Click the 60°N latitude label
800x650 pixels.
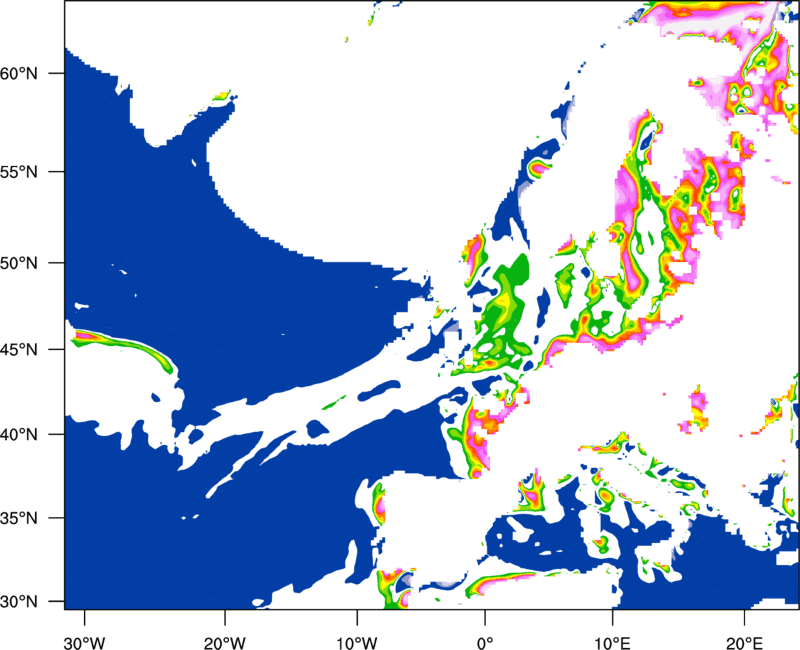pos(19,73)
